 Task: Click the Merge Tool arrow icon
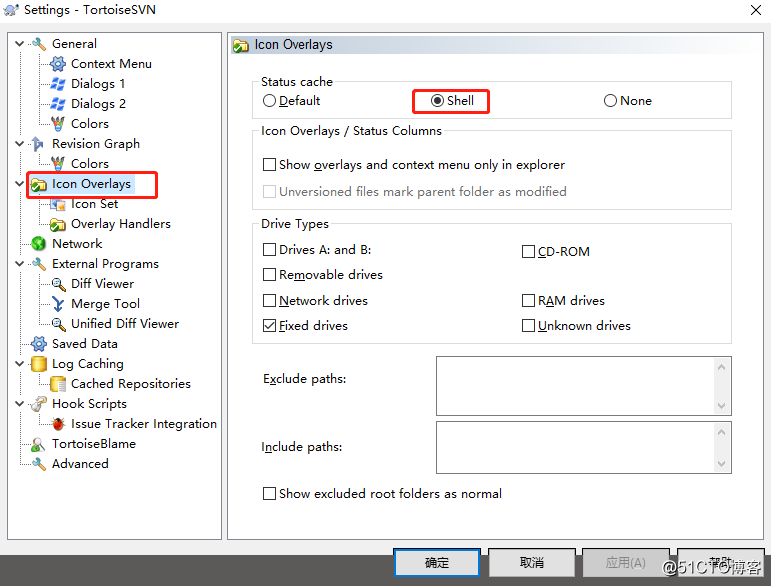(x=58, y=304)
